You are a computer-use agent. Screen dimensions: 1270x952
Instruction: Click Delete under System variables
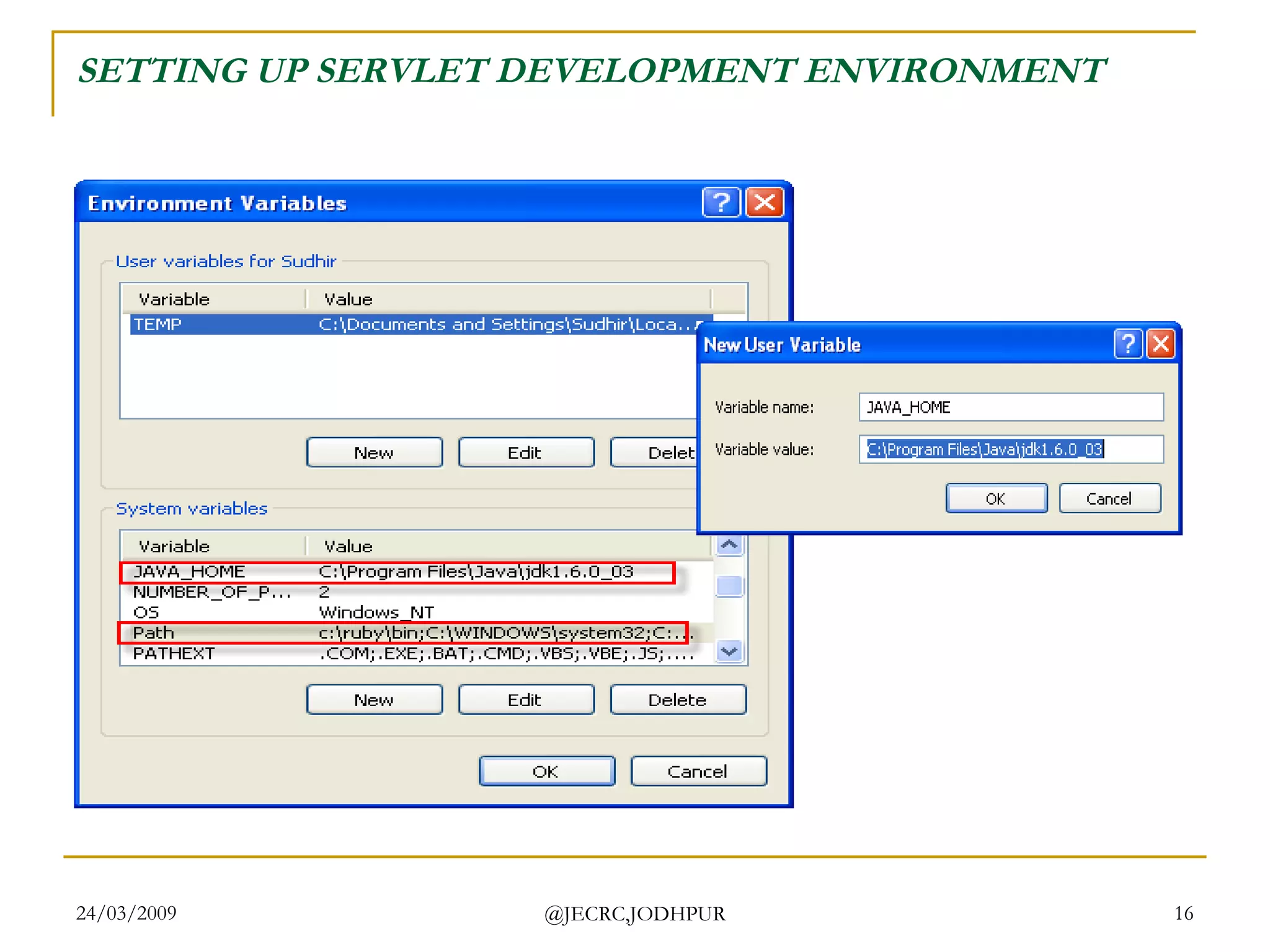678,700
